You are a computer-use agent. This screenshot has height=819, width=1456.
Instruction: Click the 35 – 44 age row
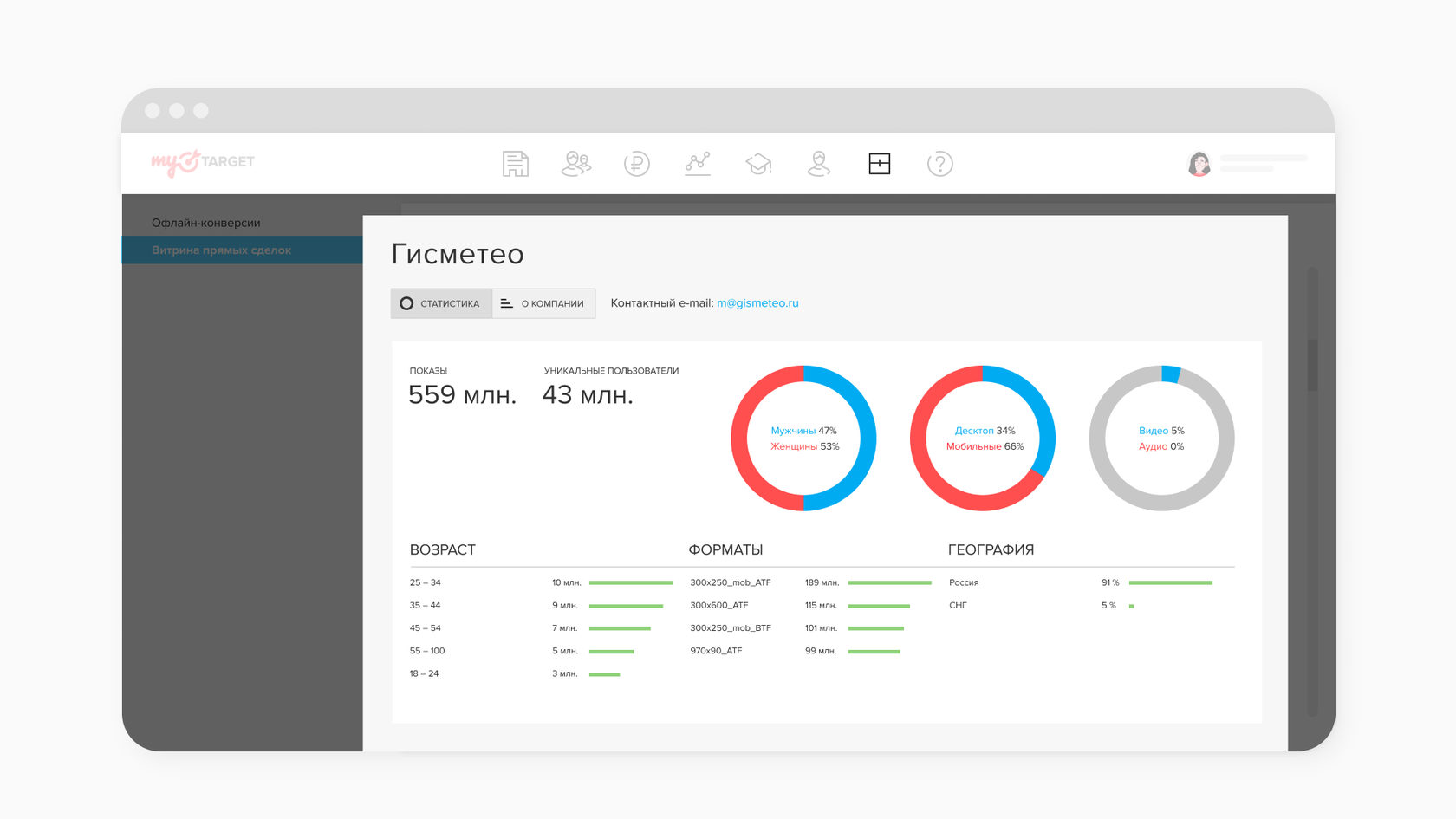point(536,605)
